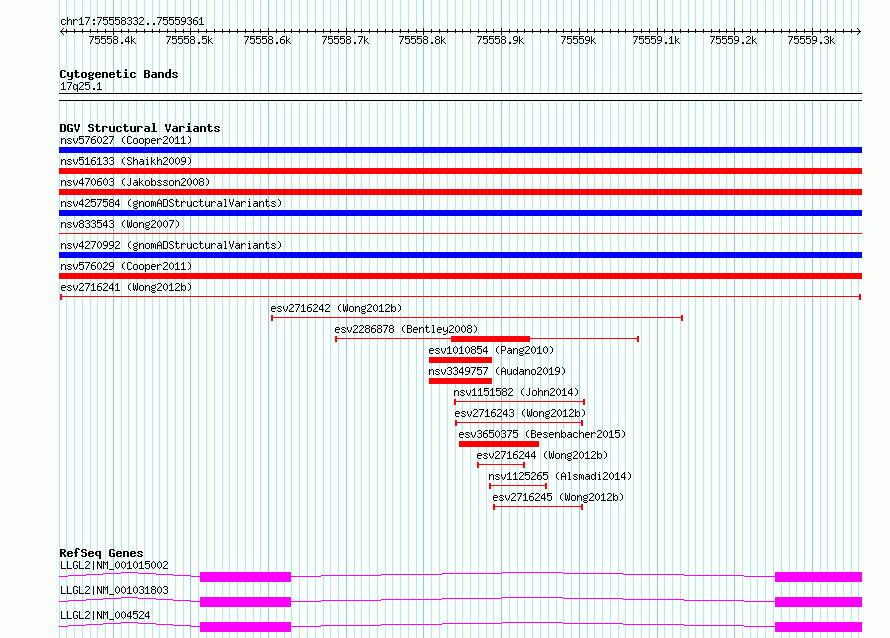Click the 75559.3k ruler tick label

811,40
